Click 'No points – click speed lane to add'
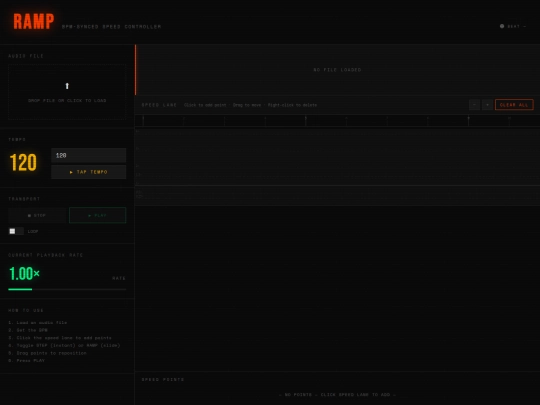 point(337,395)
